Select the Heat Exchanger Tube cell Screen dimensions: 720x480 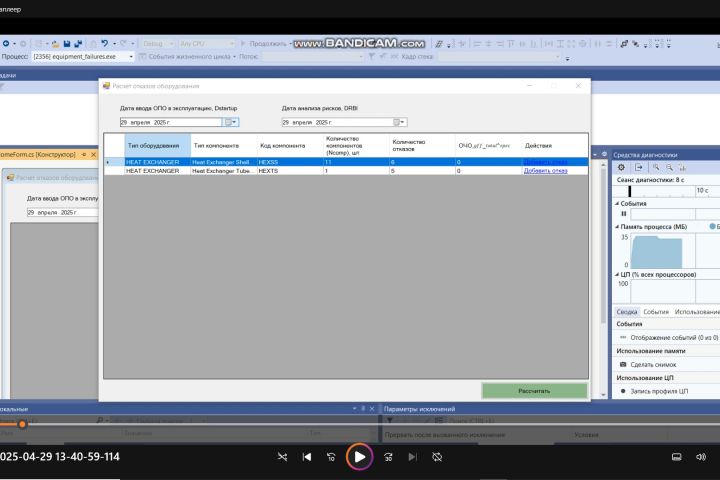click(x=224, y=171)
